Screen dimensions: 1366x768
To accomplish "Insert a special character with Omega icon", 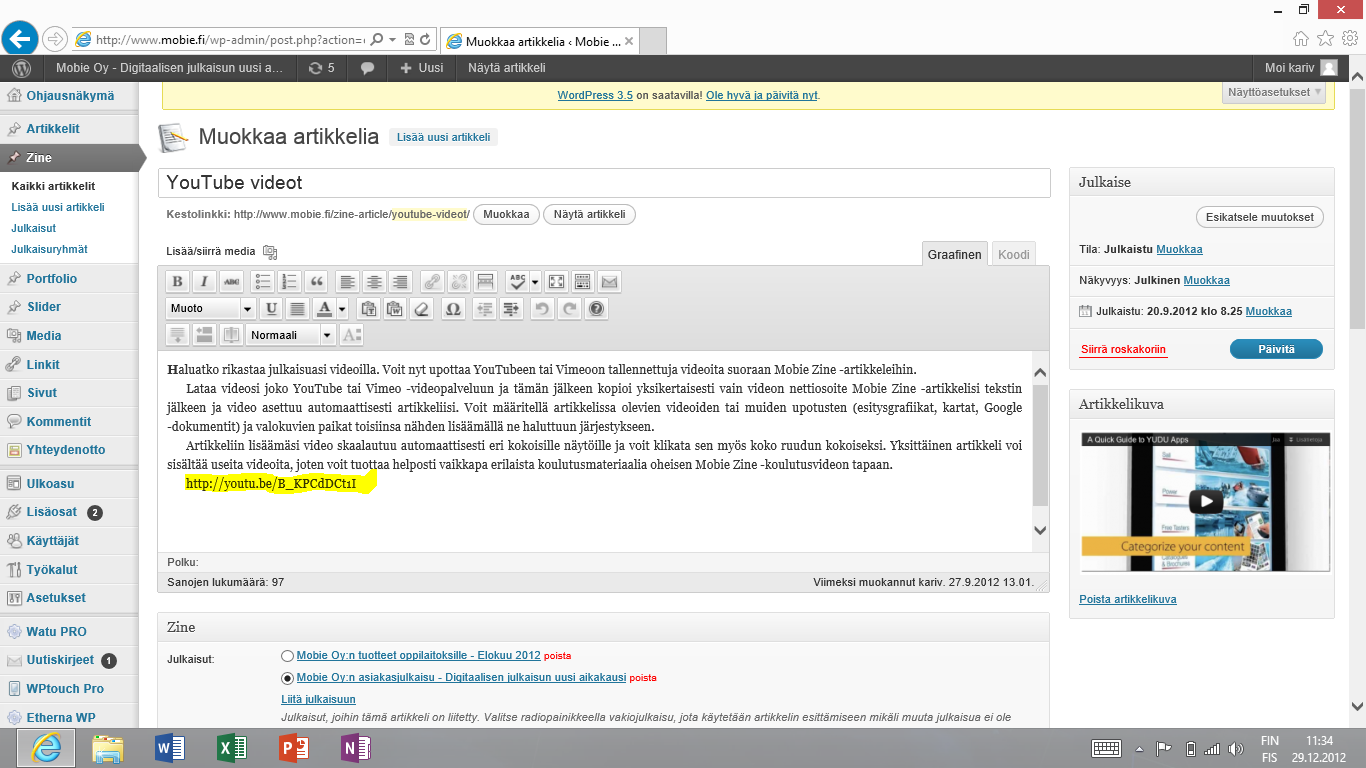I will (x=453, y=309).
